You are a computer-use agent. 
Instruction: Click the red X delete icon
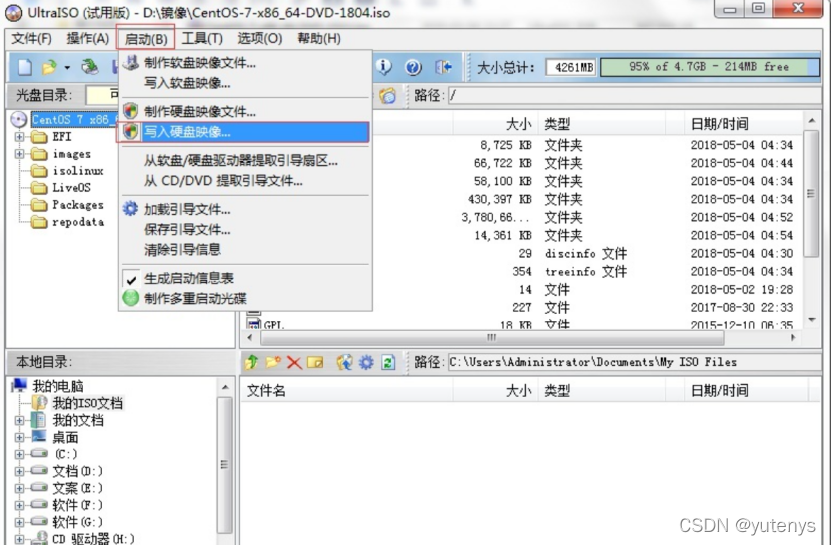point(294,363)
